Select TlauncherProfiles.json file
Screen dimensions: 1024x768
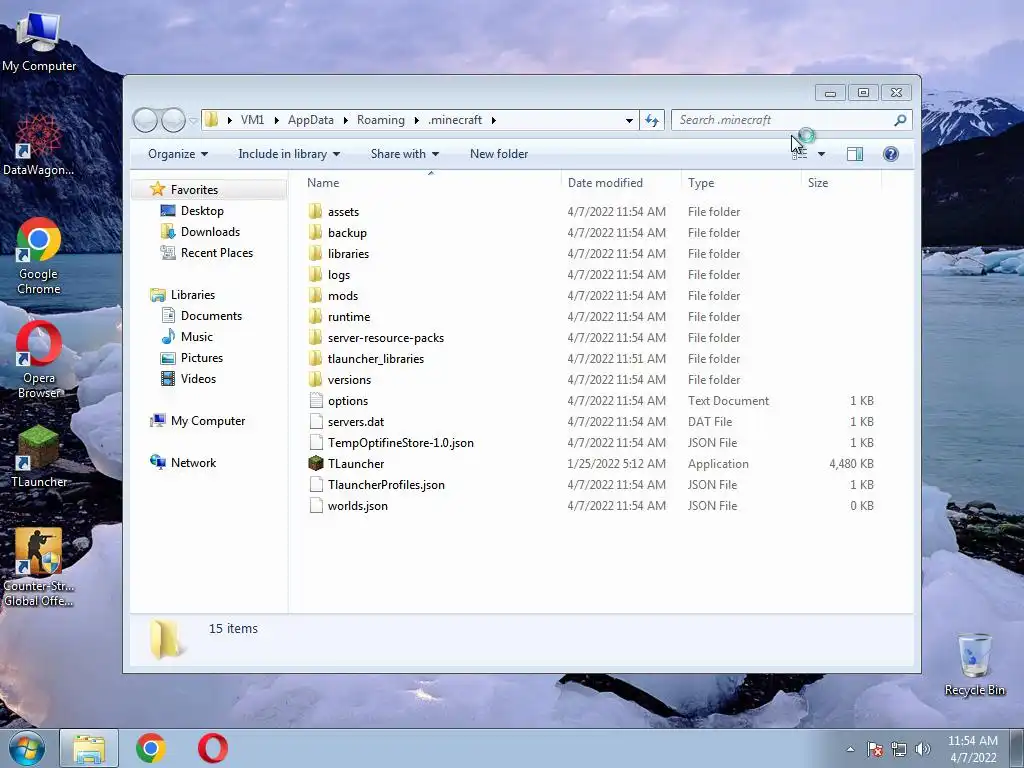386,485
